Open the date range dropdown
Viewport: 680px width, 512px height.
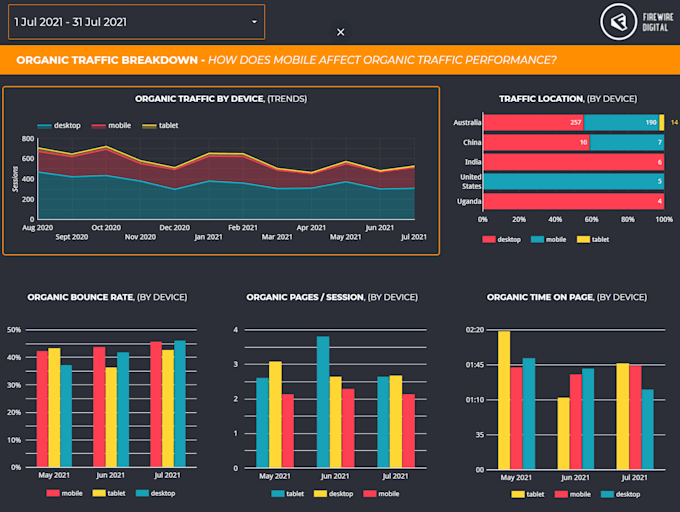coord(136,22)
